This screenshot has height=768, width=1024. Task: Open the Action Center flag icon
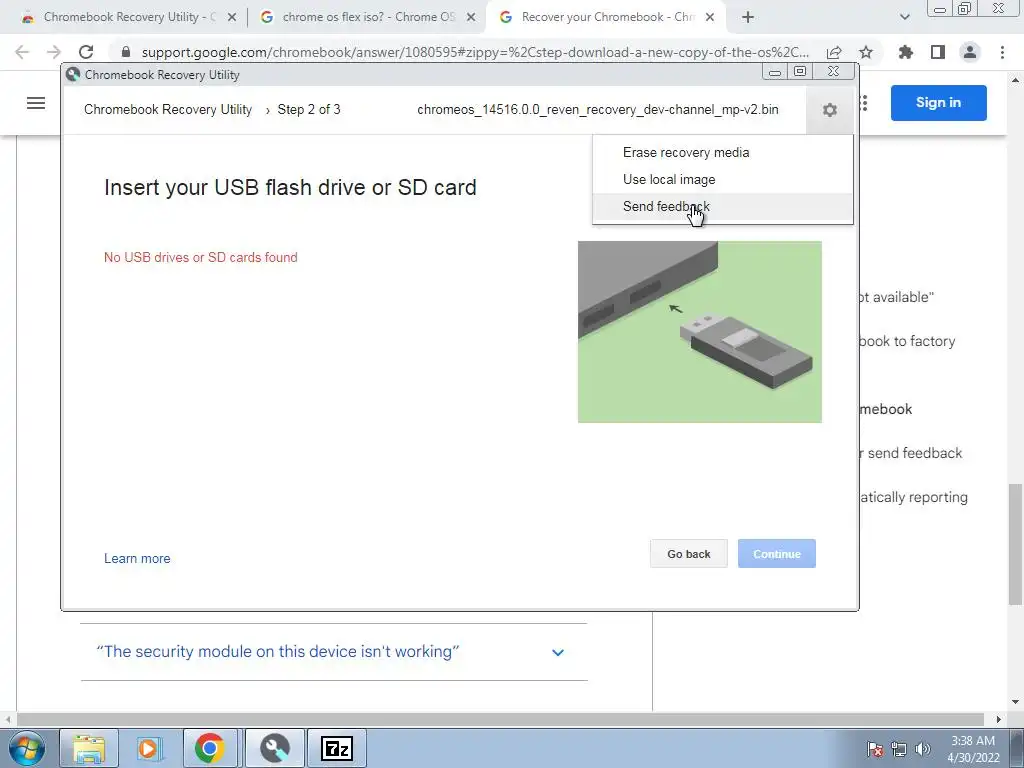(874, 749)
